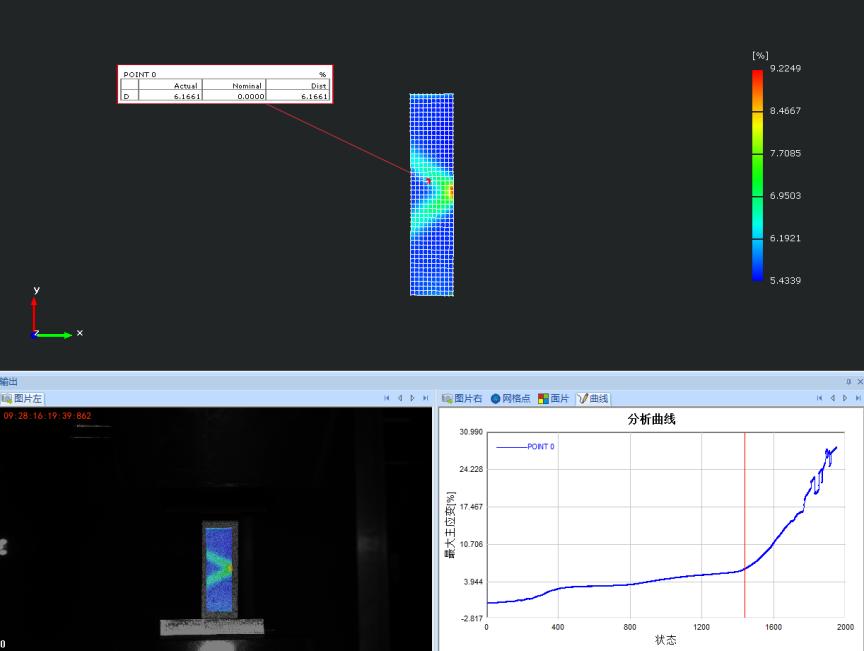Image resolution: width=864 pixels, height=651 pixels.
Task: Click first-tab arrow in curve panel
Action: (820, 398)
